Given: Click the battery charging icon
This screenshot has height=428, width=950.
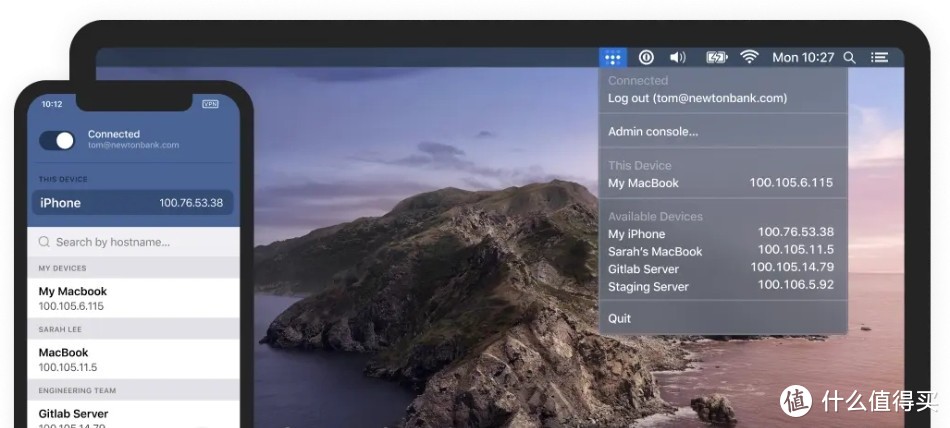Looking at the screenshot, I should tap(717, 58).
